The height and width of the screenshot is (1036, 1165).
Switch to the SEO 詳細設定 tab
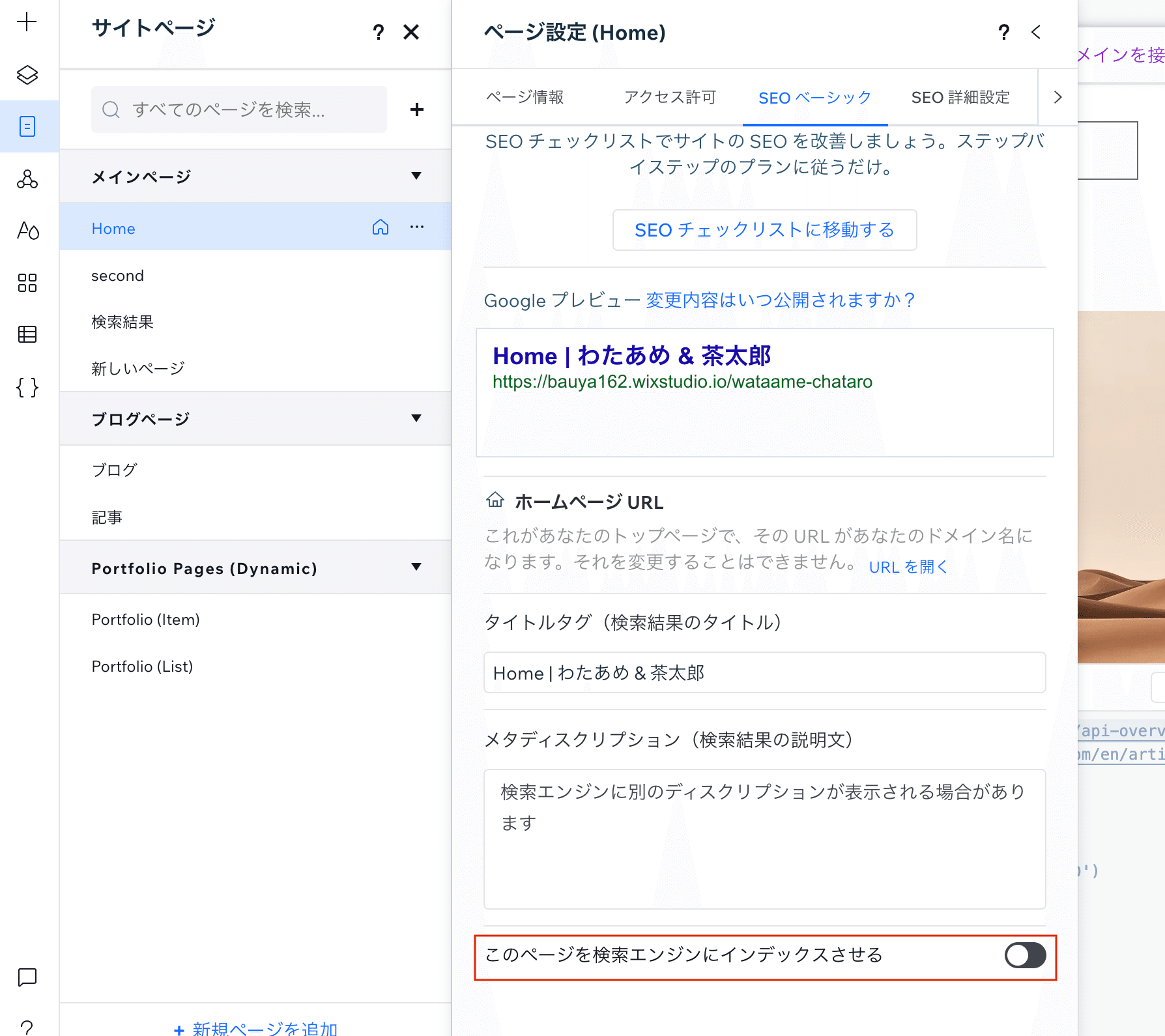click(960, 98)
